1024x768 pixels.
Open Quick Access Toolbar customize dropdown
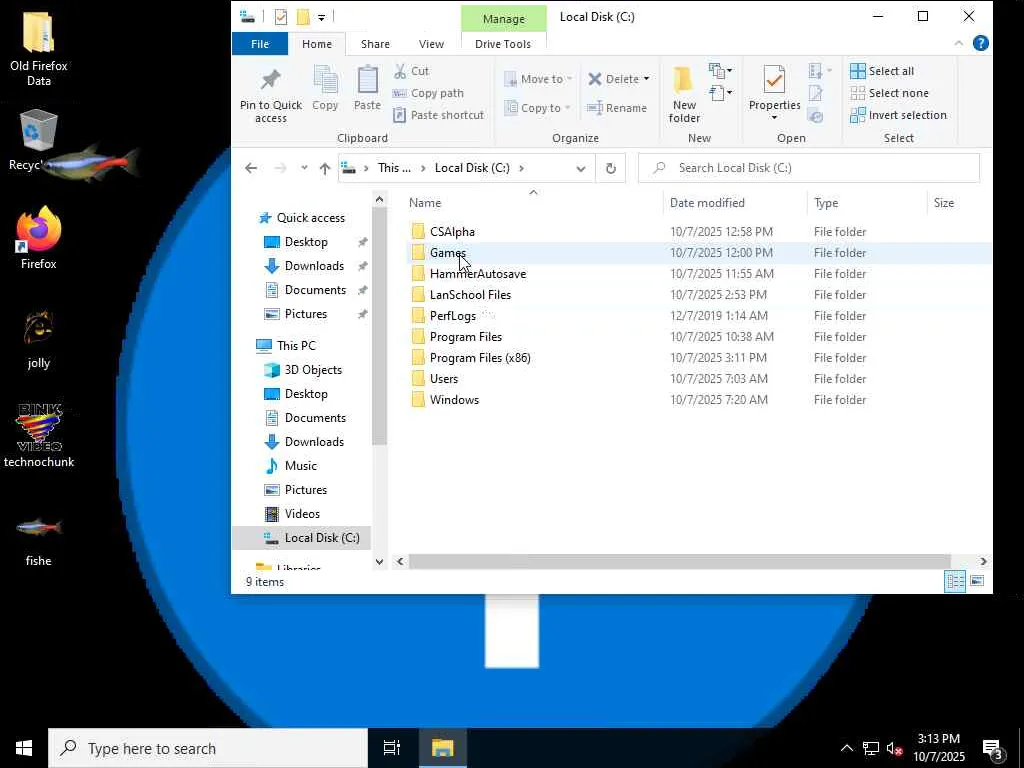point(321,18)
